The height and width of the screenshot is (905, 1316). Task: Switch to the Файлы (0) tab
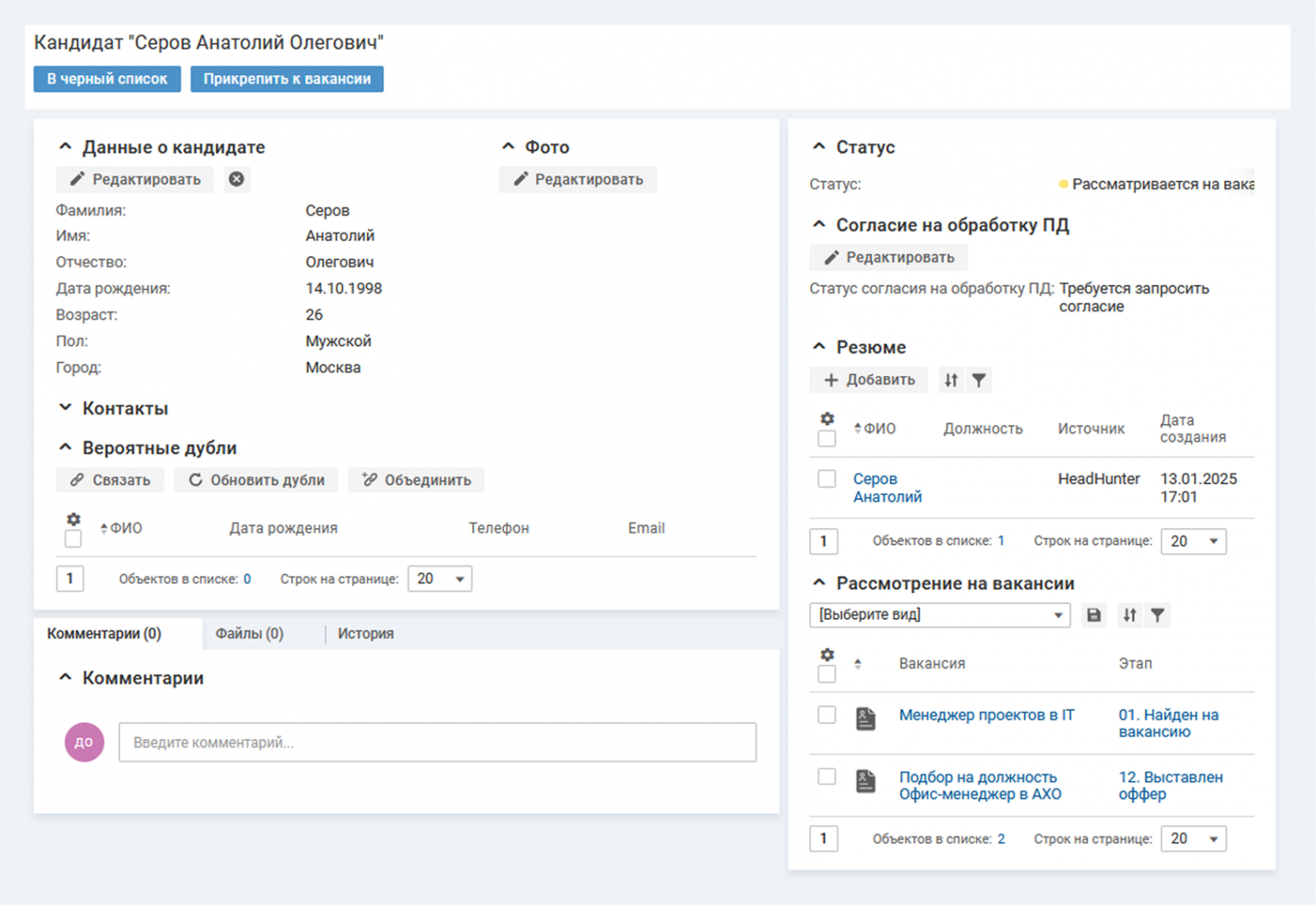click(x=250, y=633)
